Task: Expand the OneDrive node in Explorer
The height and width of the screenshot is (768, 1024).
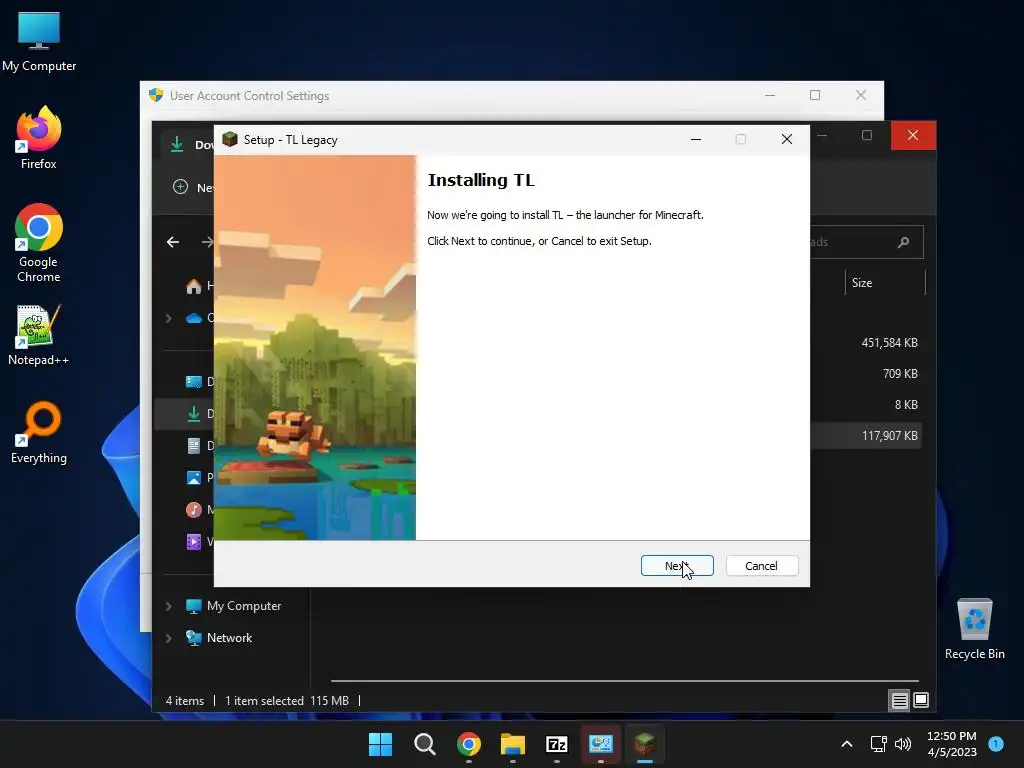Action: [x=168, y=318]
